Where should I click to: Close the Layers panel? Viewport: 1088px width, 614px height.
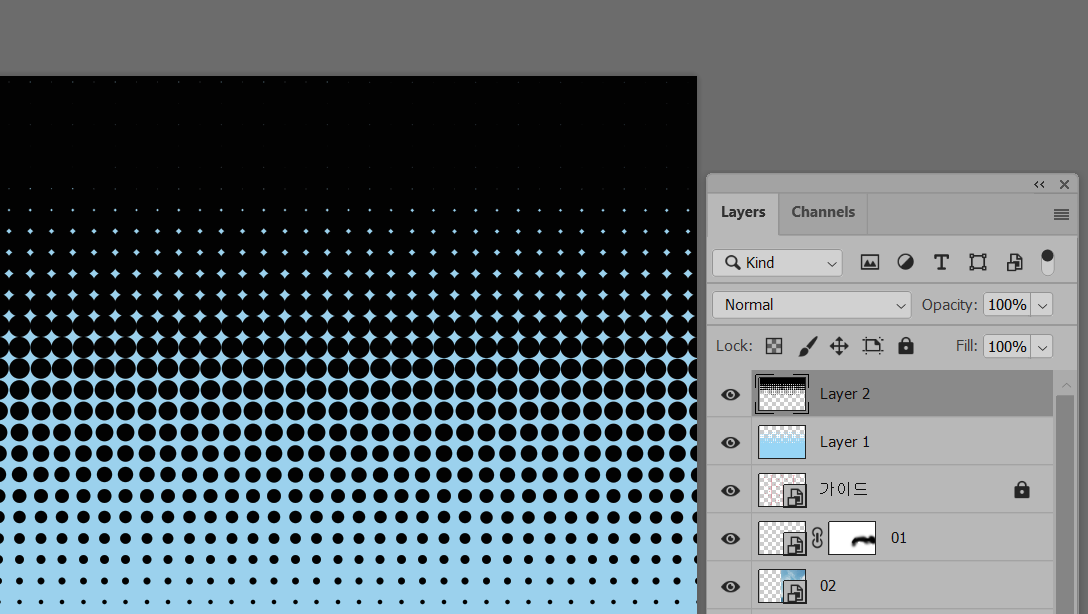pos(1064,185)
